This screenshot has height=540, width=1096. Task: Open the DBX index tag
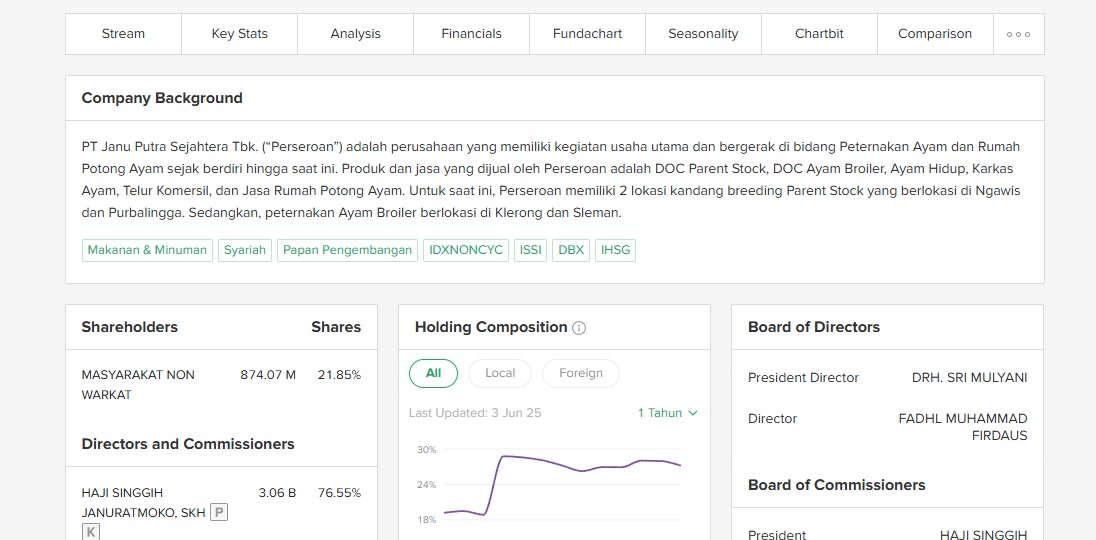(x=571, y=250)
